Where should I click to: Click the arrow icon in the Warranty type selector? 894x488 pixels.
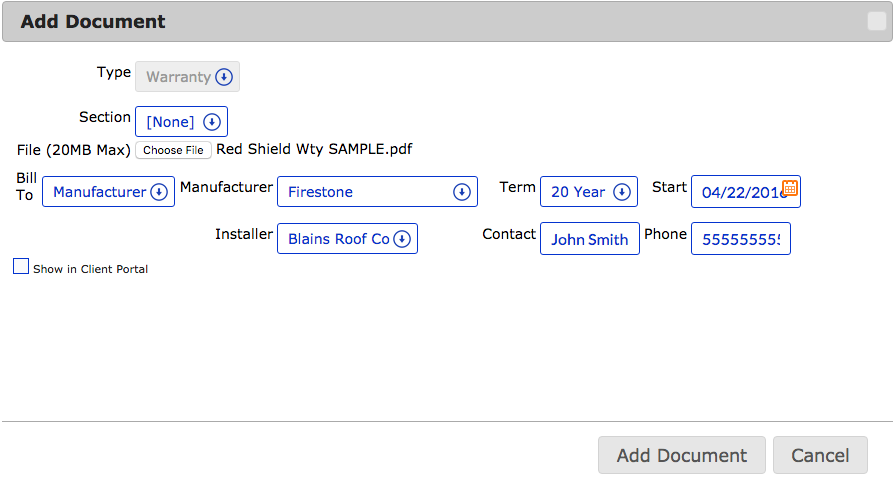point(224,77)
